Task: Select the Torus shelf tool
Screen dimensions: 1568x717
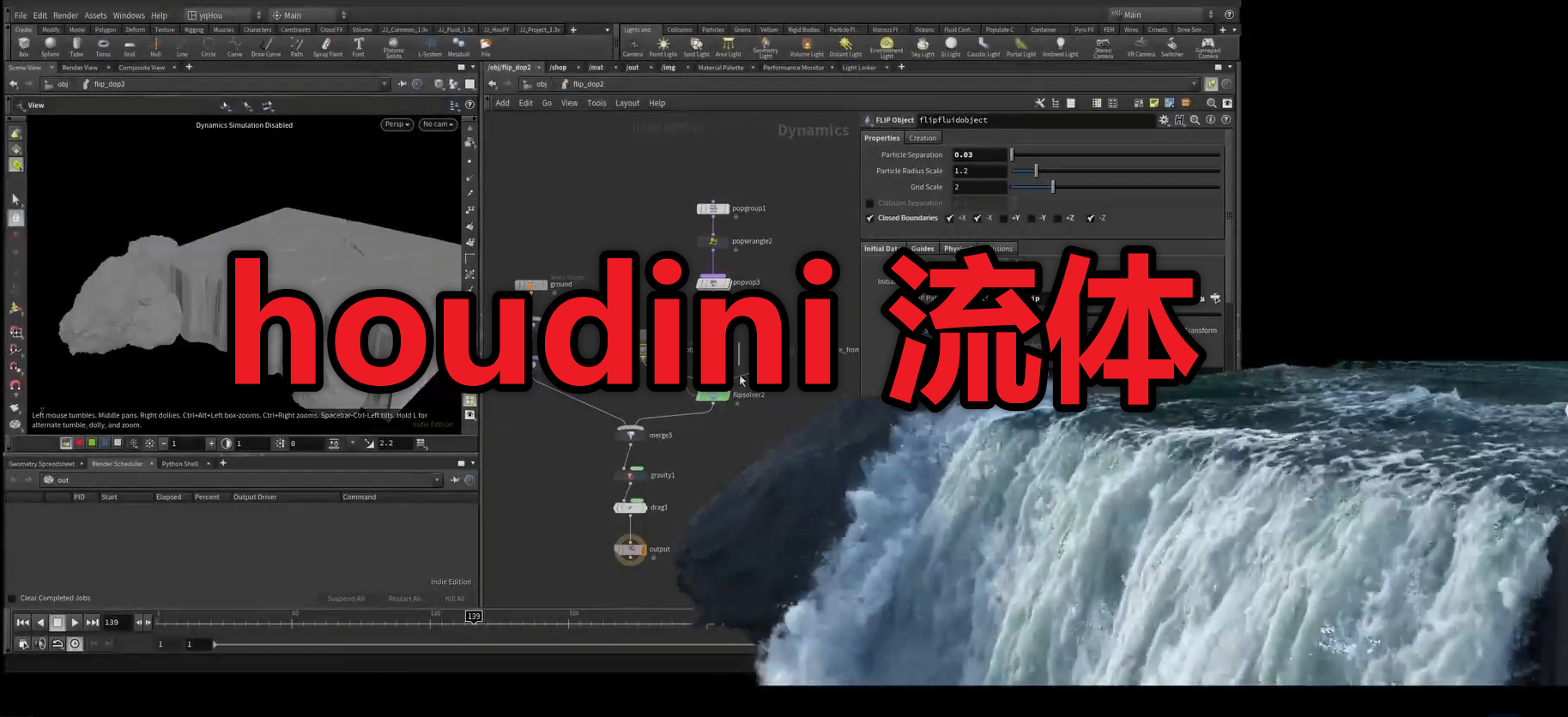Action: tap(103, 47)
